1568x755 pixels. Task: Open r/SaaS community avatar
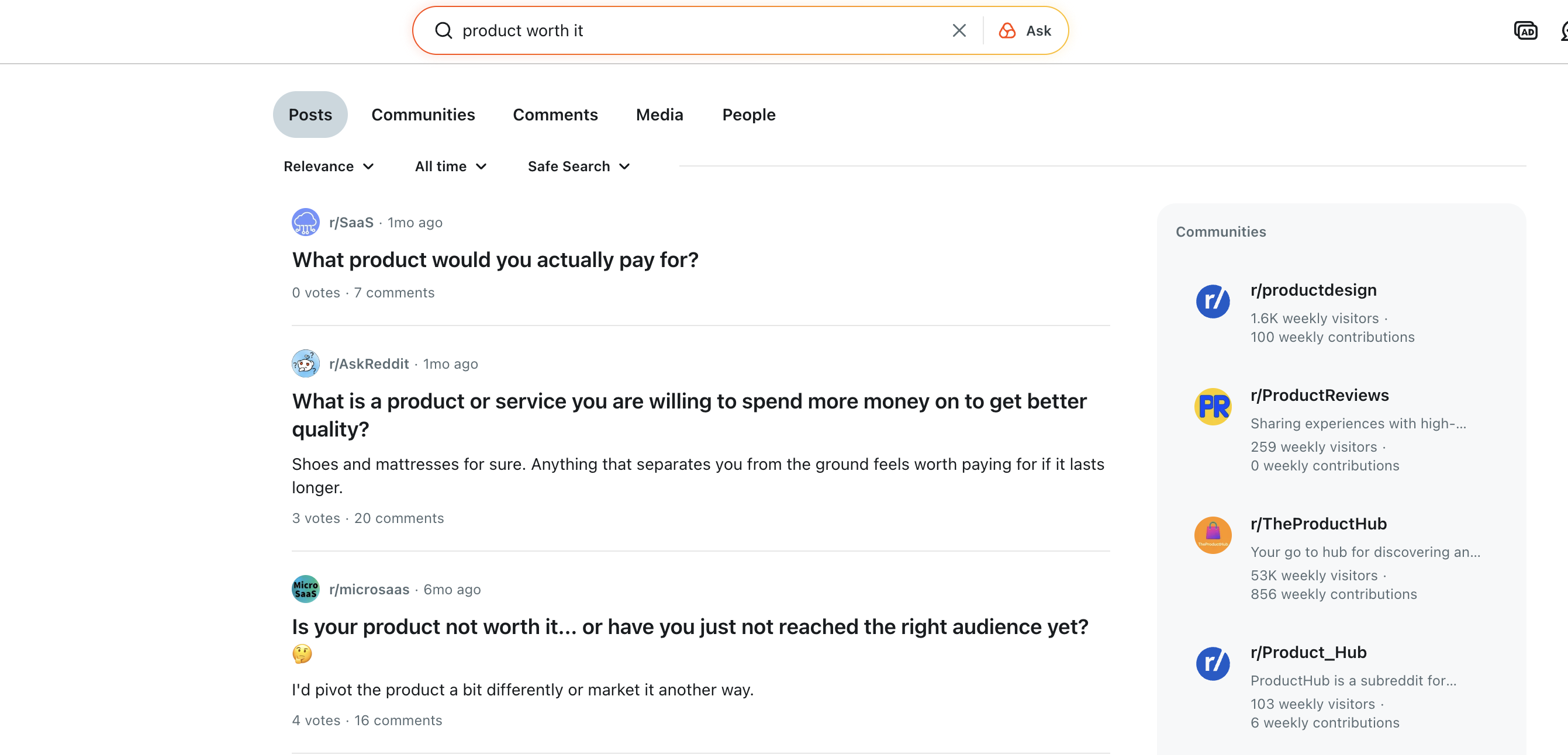click(306, 222)
